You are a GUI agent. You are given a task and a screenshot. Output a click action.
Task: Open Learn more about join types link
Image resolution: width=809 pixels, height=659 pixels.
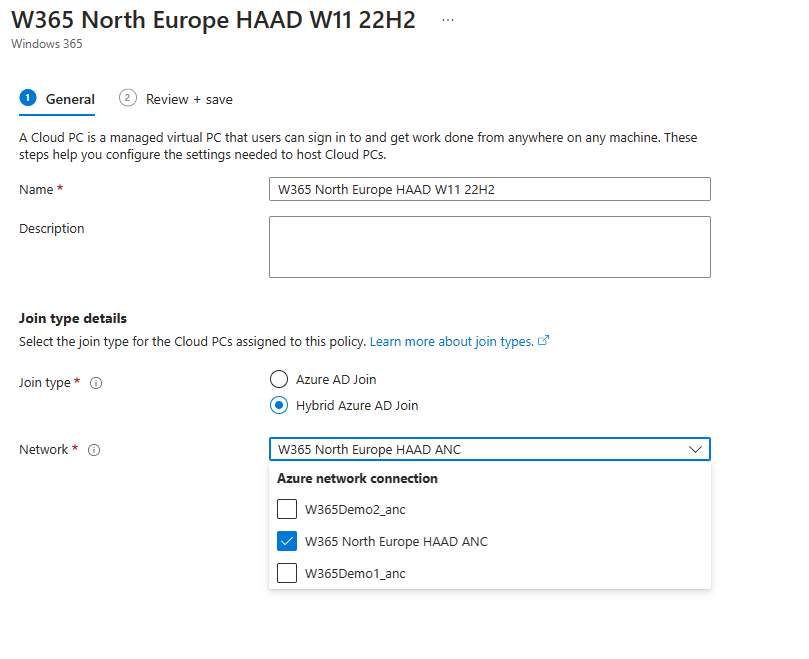pyautogui.click(x=451, y=342)
